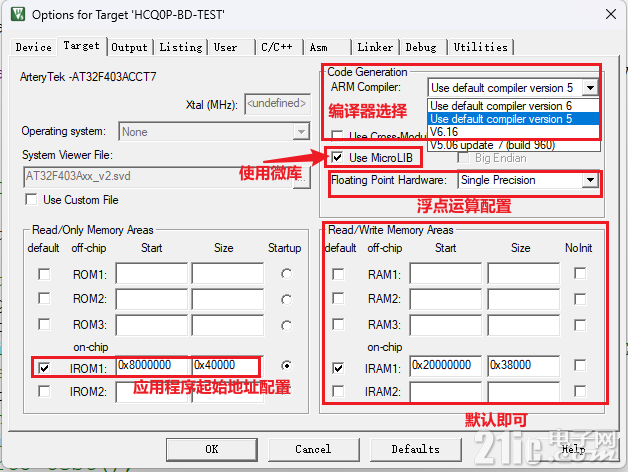
Task: Click the OK button
Action: pos(212,449)
